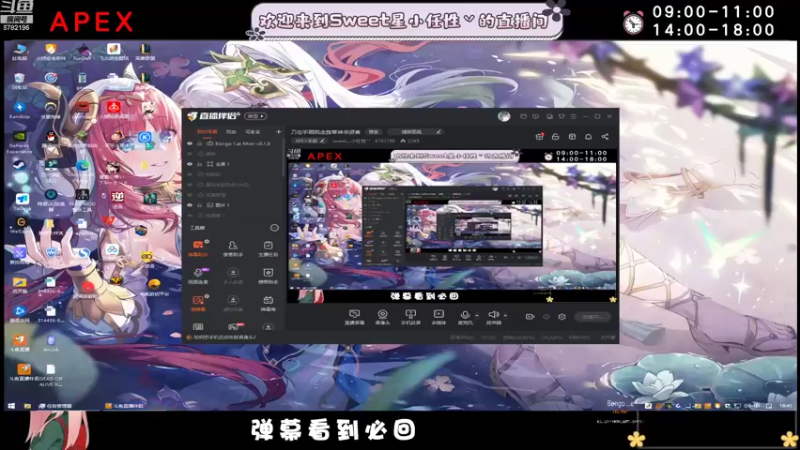The height and width of the screenshot is (450, 800).
Task: Open GeForce Experience desktop icon
Action: [19, 142]
